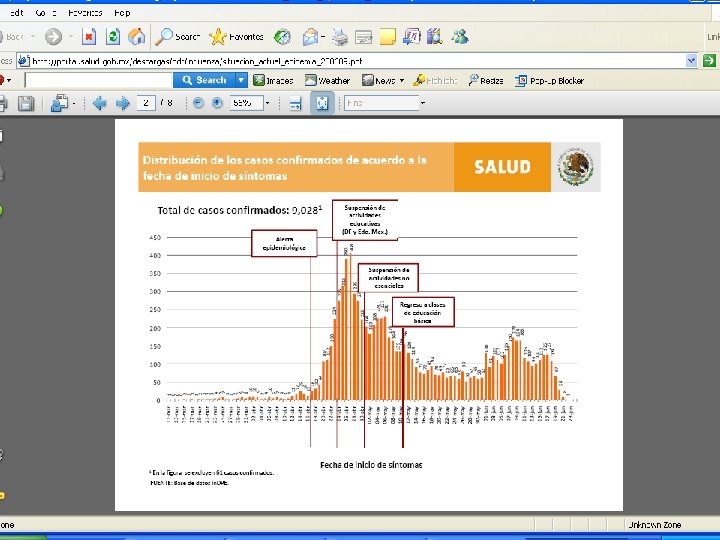Click the scrolling page mode icon
This screenshot has width=720, height=540.
point(295,103)
